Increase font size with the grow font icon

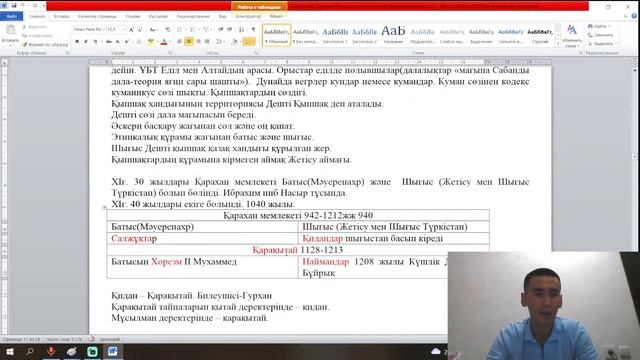pos(131,29)
